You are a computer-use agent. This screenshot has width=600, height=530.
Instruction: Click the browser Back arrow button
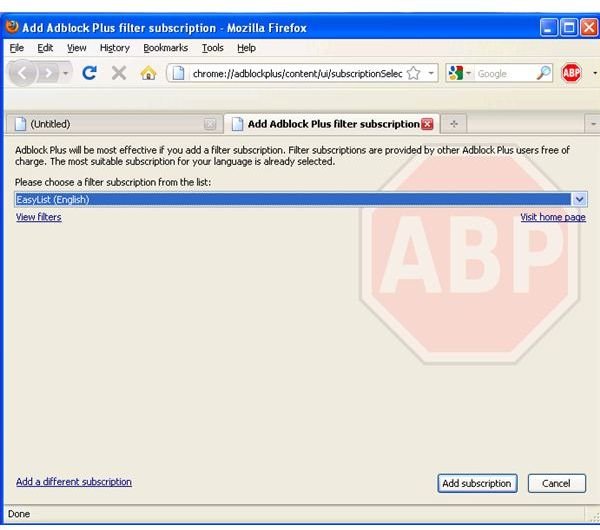pyautogui.click(x=22, y=73)
